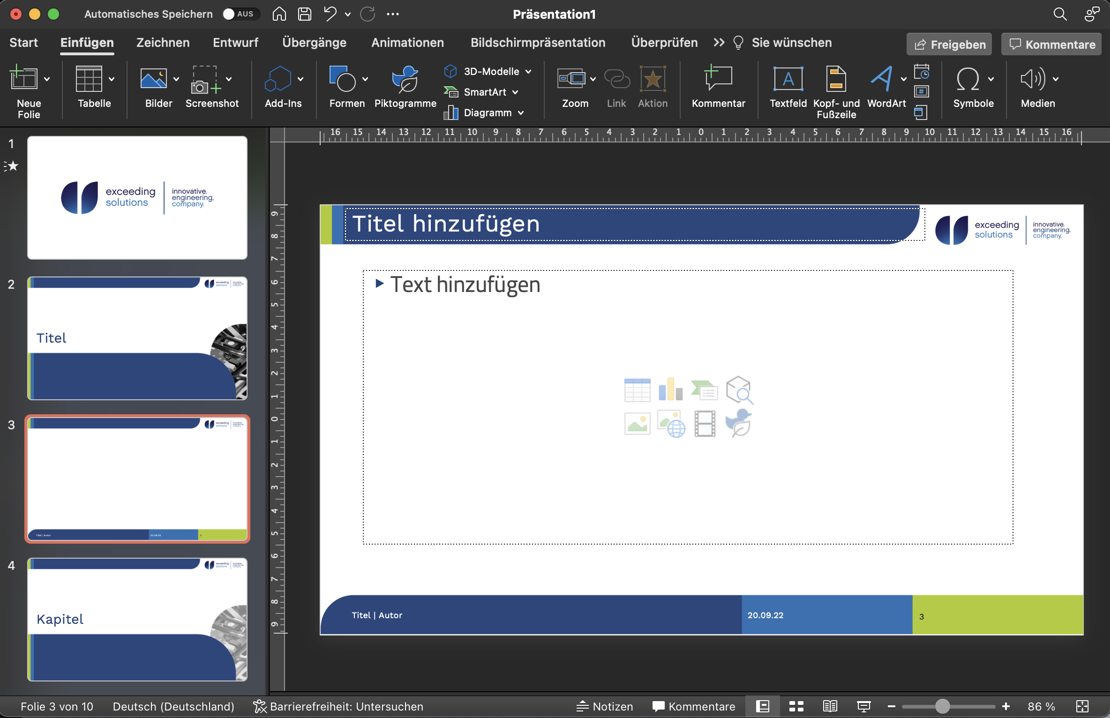Open the SmartArt dropdown arrow
The width and height of the screenshot is (1110, 718).
coord(515,92)
